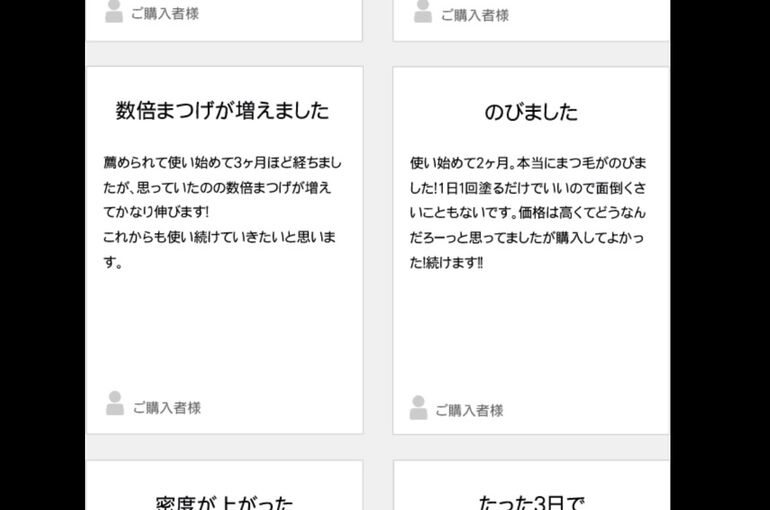Image resolution: width=770 pixels, height=510 pixels.
Task: Click ご購入者様 label under のびました review
Action: click(x=469, y=410)
